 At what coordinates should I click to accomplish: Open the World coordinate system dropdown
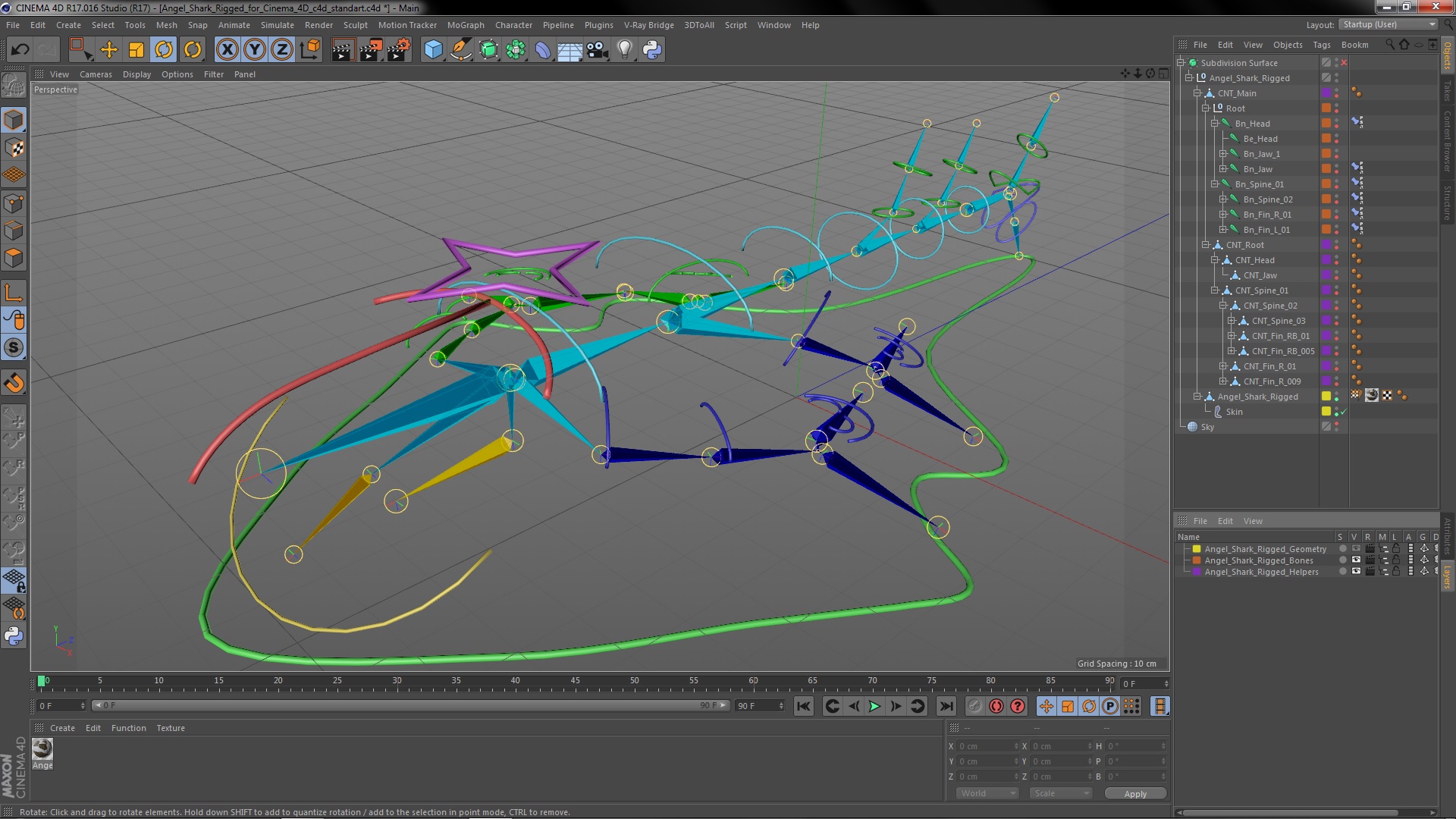coord(986,793)
